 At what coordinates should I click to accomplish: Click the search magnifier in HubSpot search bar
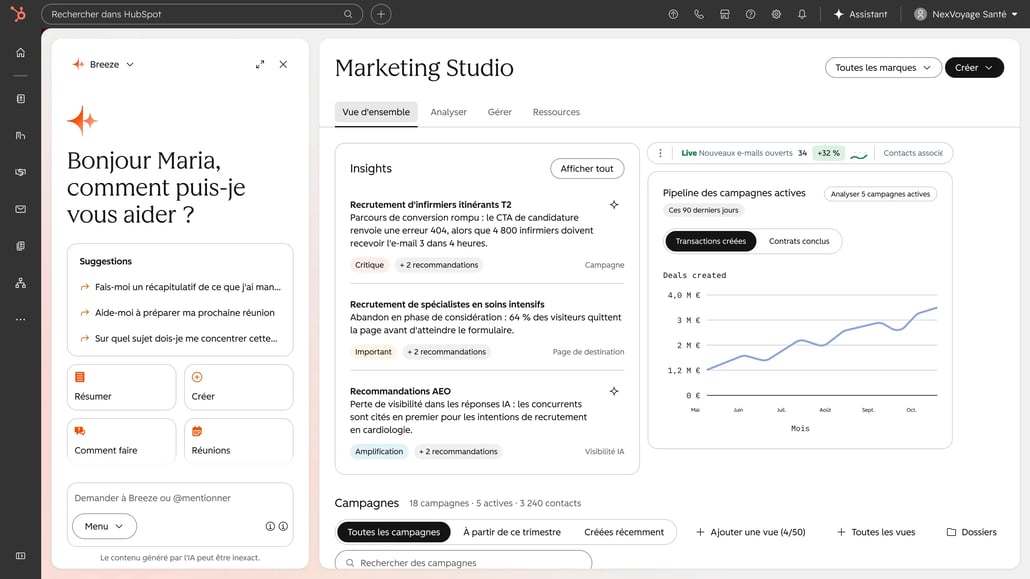[x=348, y=14]
